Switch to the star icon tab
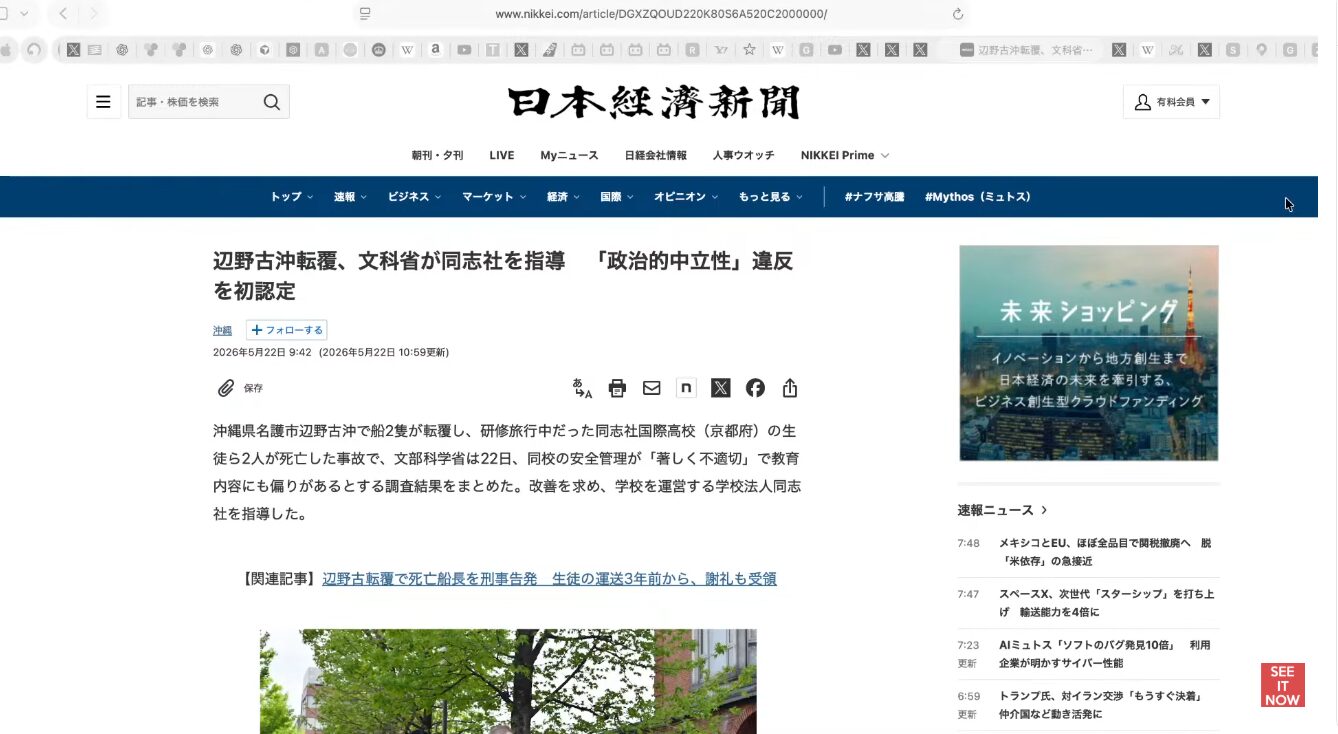This screenshot has height=734, width=1338. 749,49
